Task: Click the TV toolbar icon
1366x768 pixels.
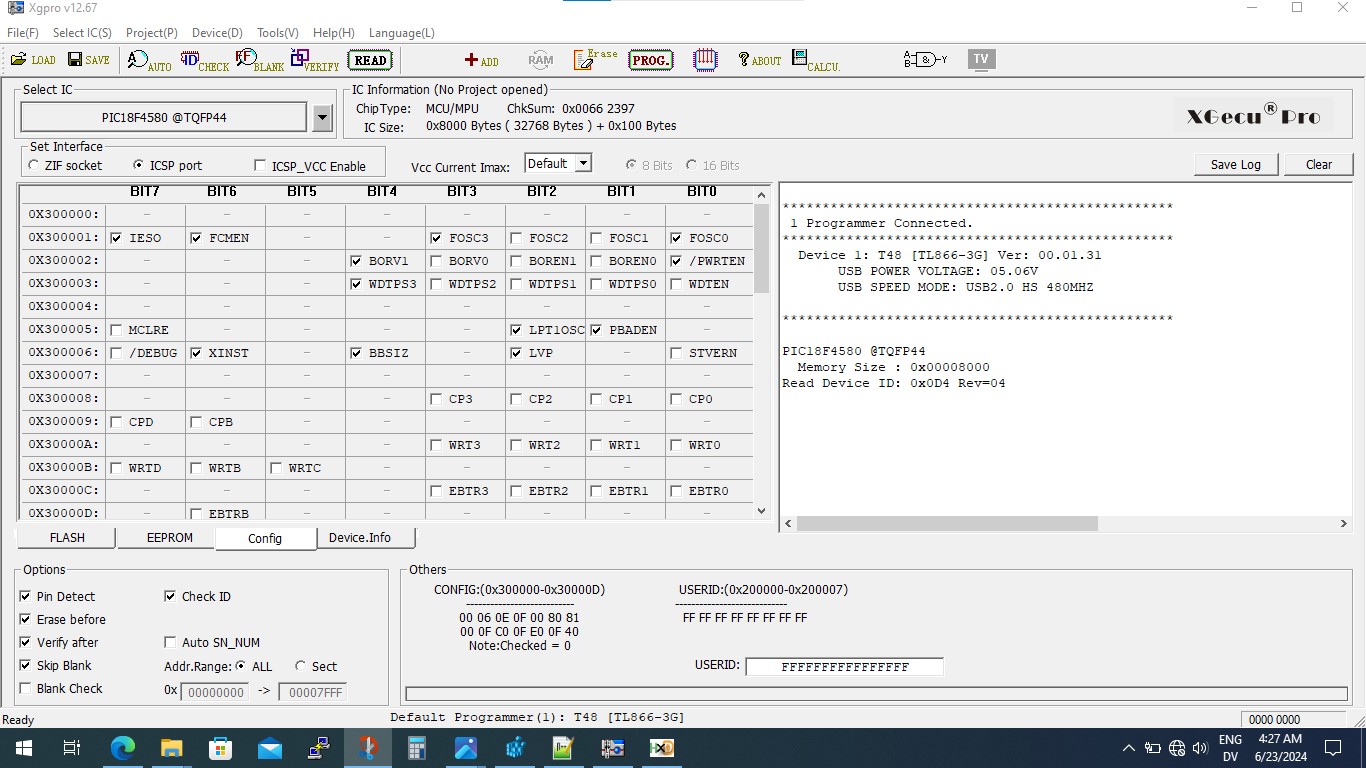Action: click(x=981, y=59)
